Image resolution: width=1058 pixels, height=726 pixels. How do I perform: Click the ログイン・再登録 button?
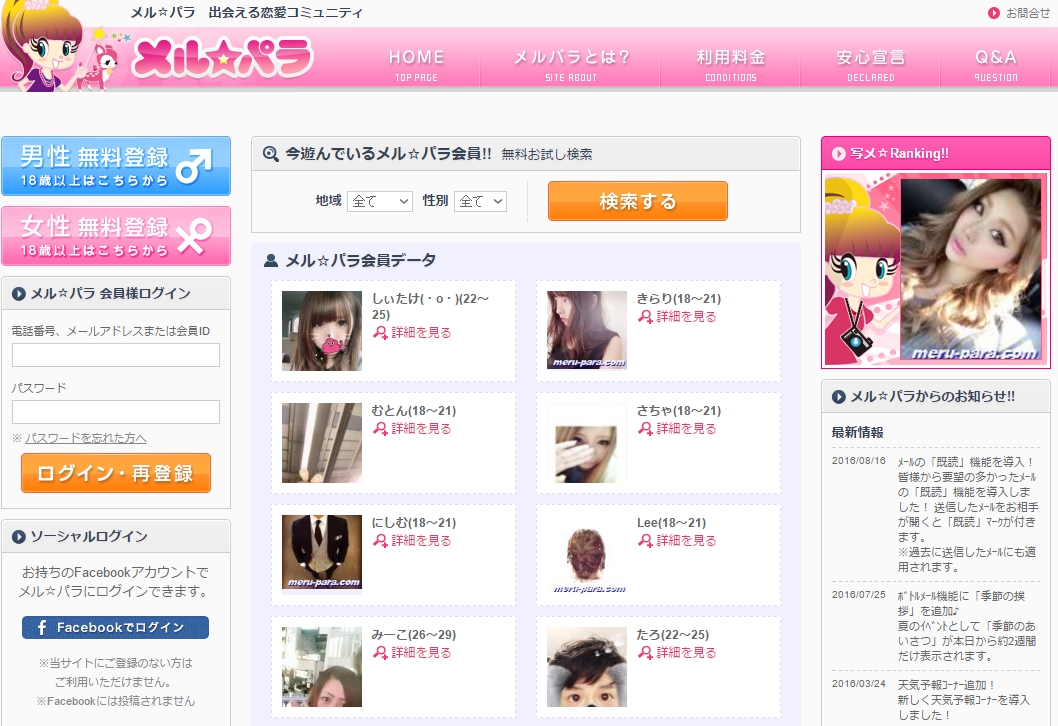coord(116,473)
